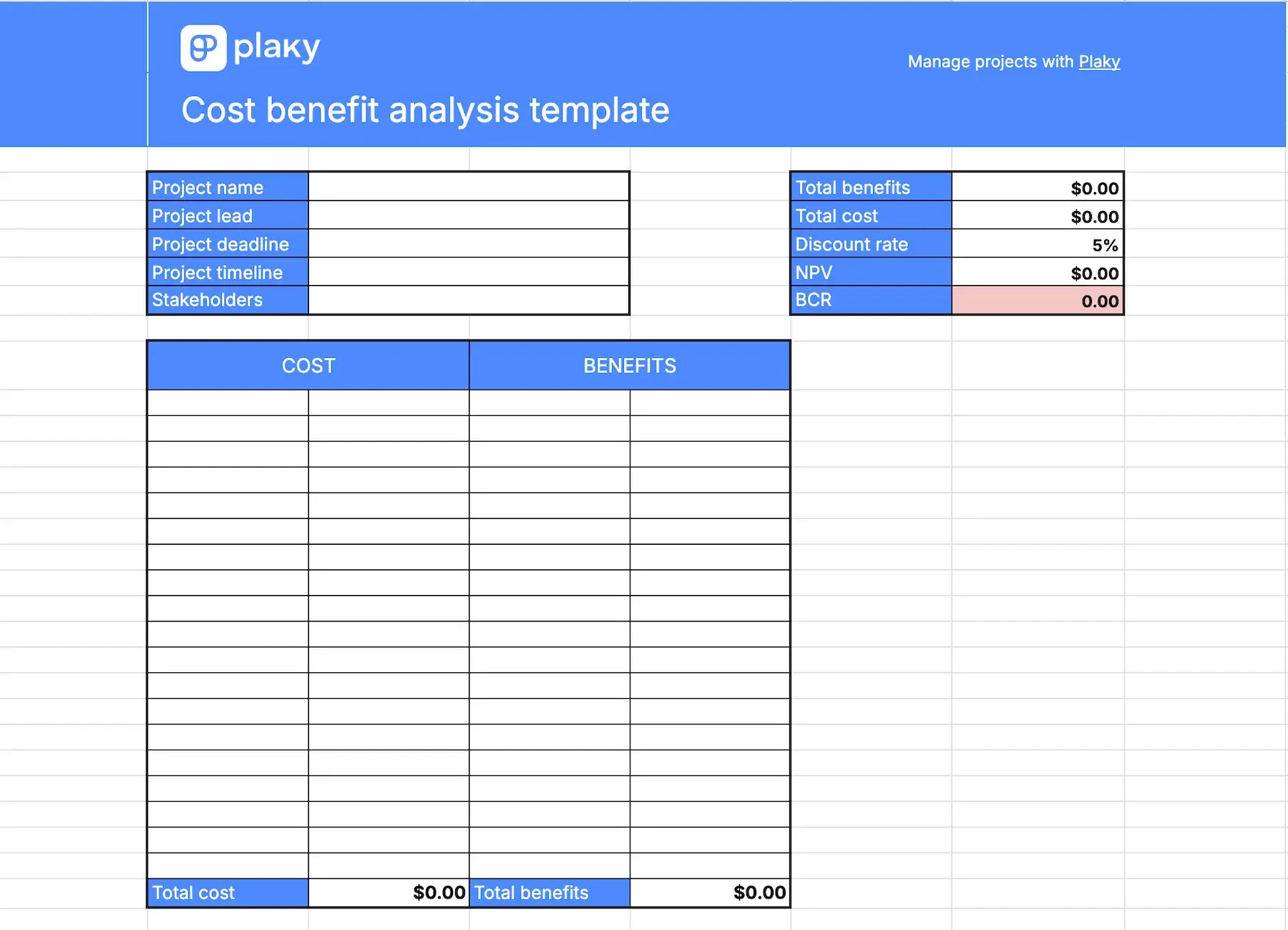Click the Total benefits label at table bottom
The image size is (1288, 930).
pos(550,893)
